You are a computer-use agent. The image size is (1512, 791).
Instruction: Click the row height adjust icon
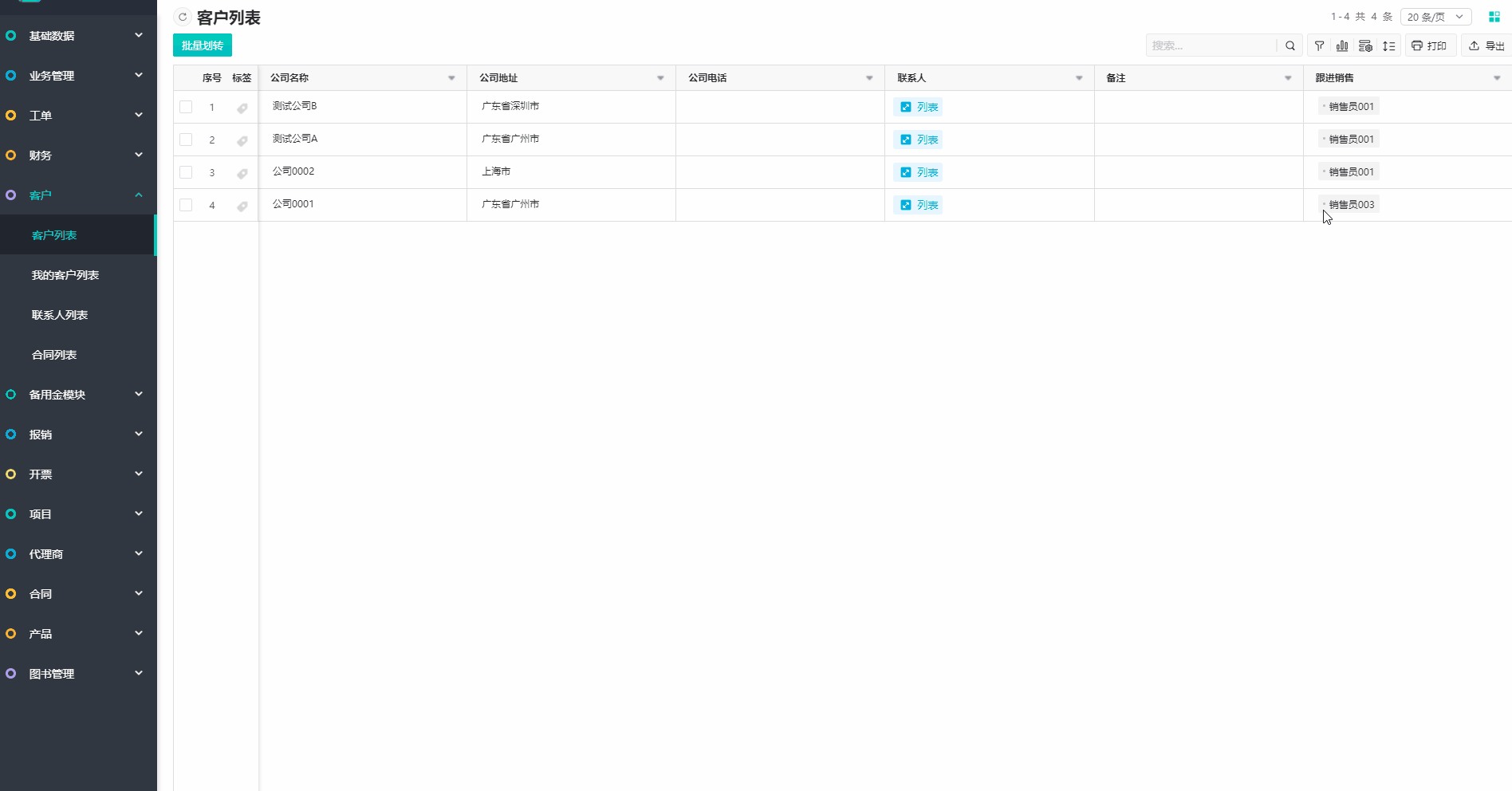pyautogui.click(x=1388, y=45)
